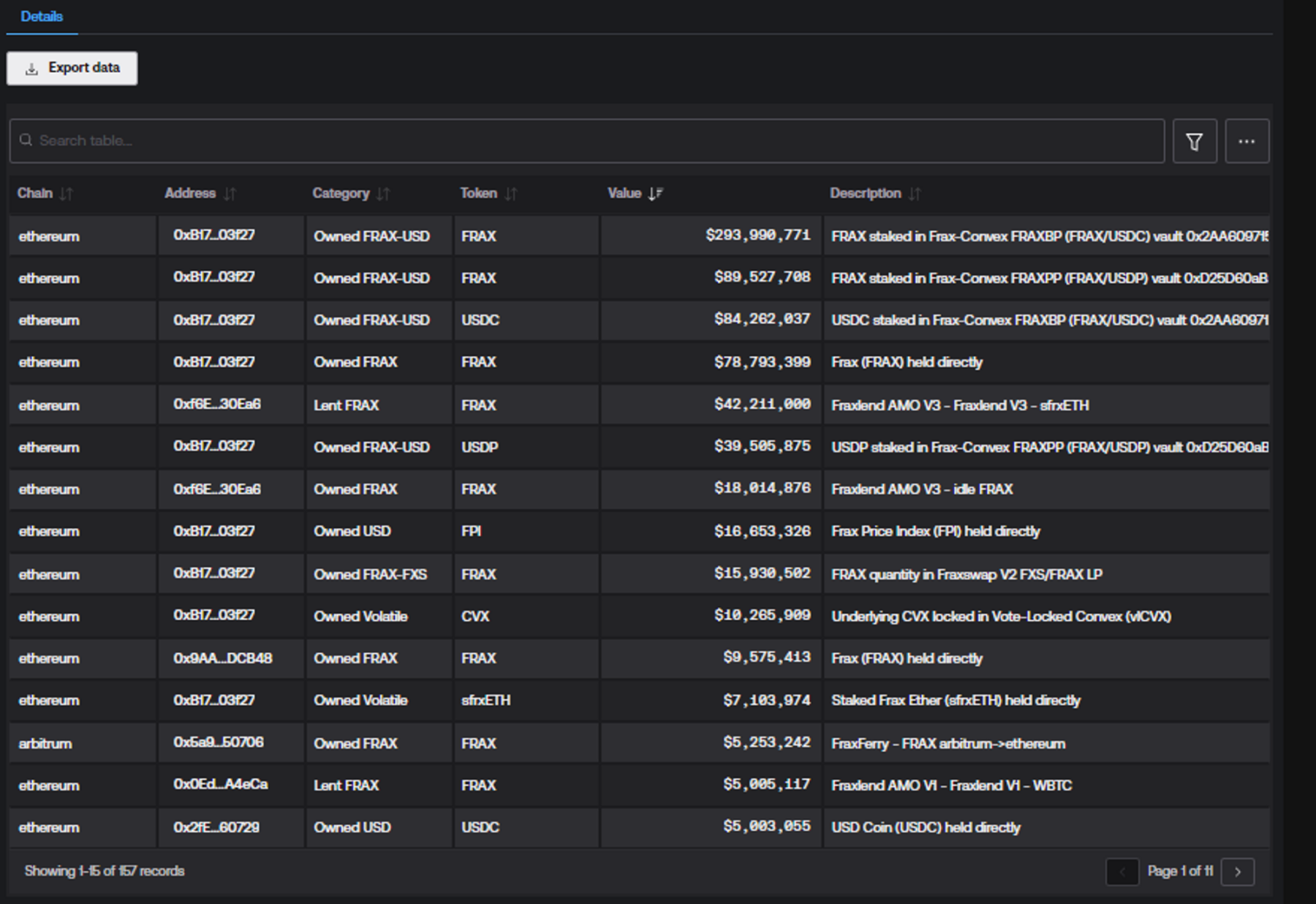Select address 0x9AA...DCB48
This screenshot has height=904, width=1316.
click(222, 658)
